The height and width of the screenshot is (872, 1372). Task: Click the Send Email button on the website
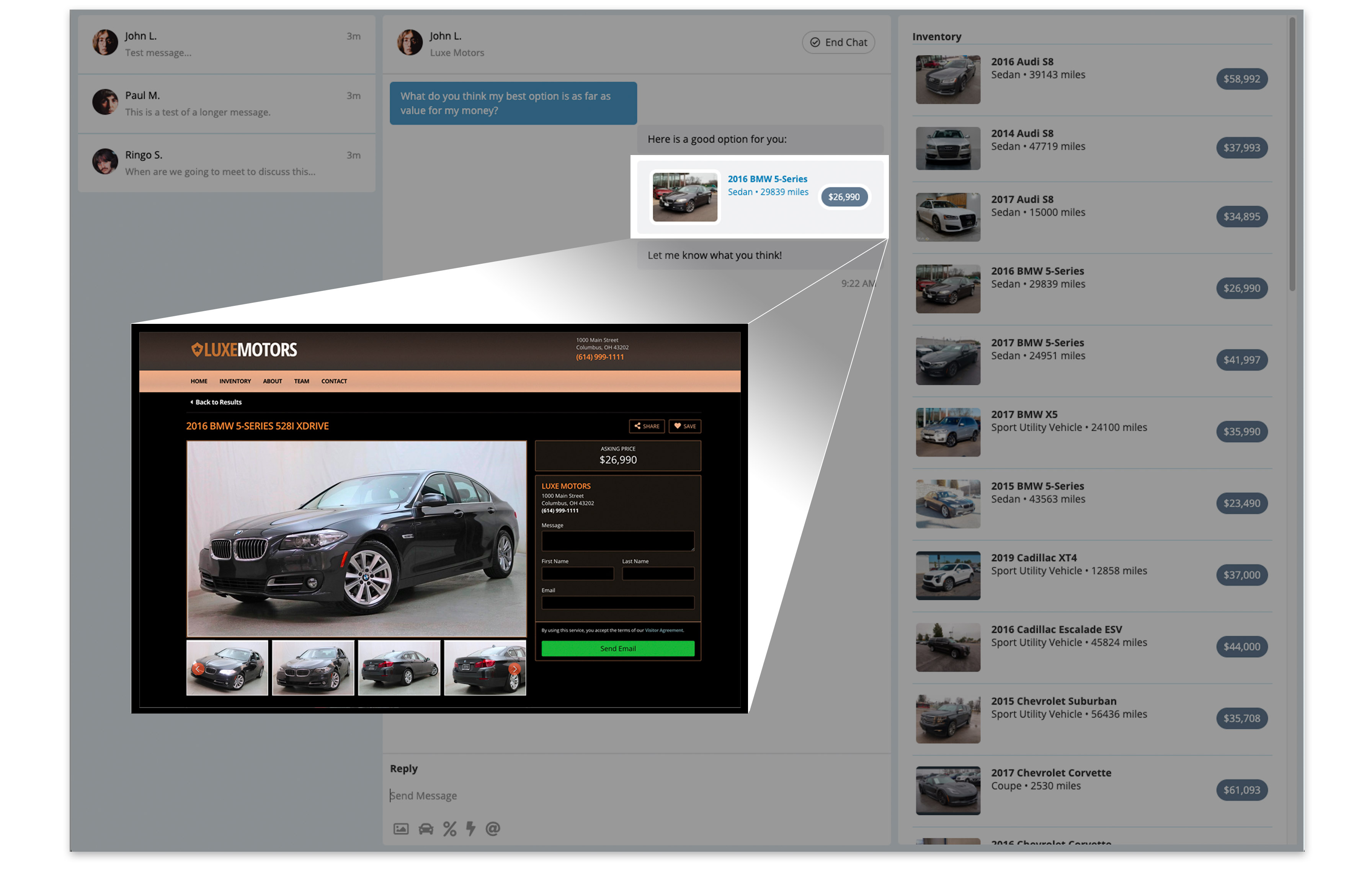pos(617,648)
